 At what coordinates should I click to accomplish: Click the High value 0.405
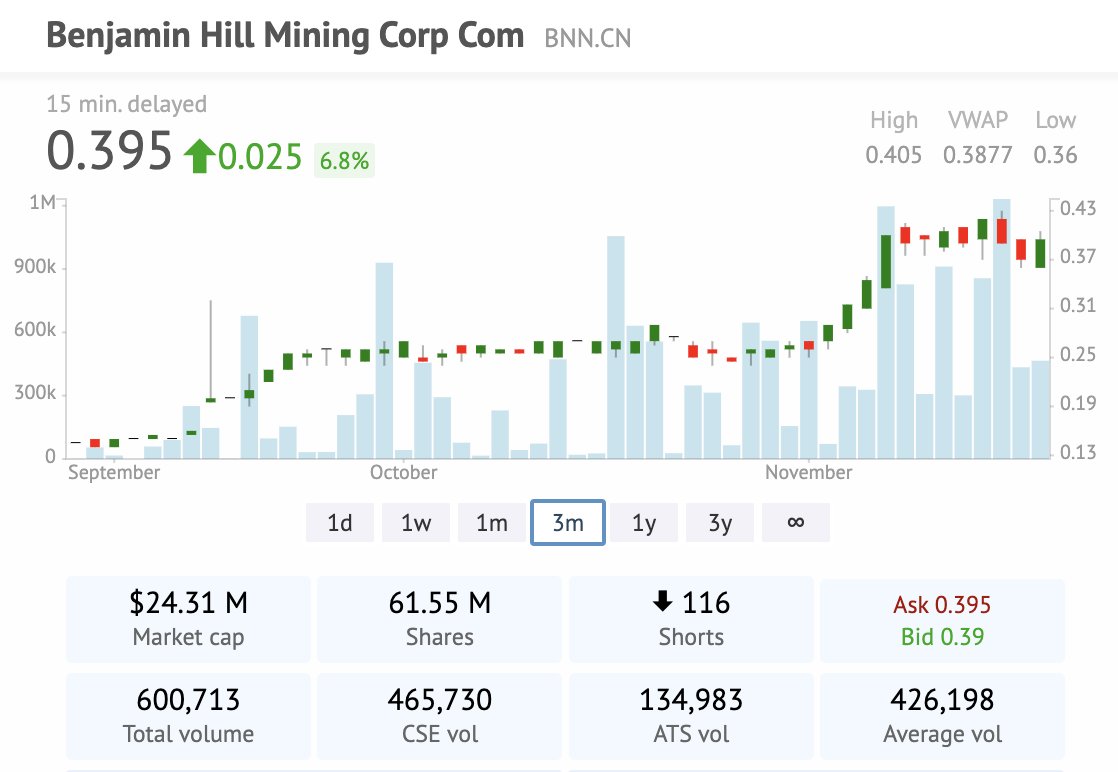point(893,155)
